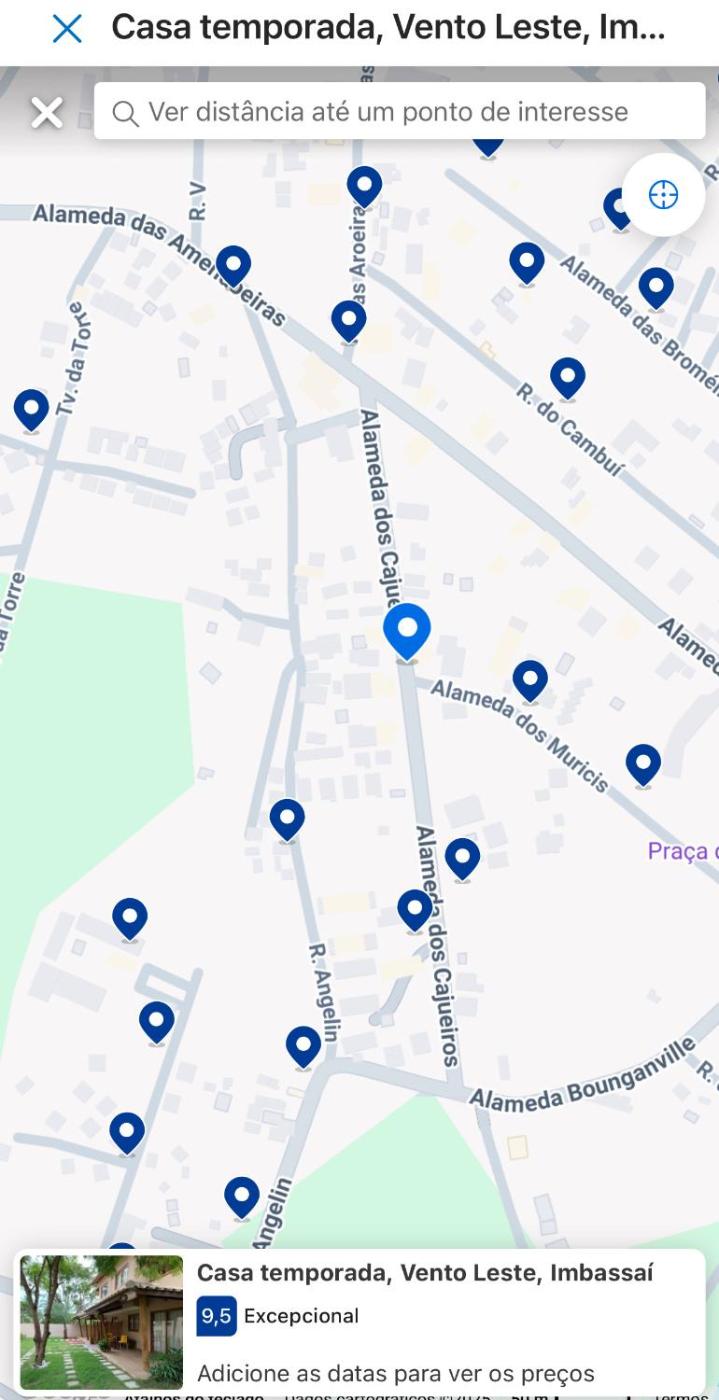719x1400 pixels.
Task: Close the property page with the blue X
Action: point(67,29)
